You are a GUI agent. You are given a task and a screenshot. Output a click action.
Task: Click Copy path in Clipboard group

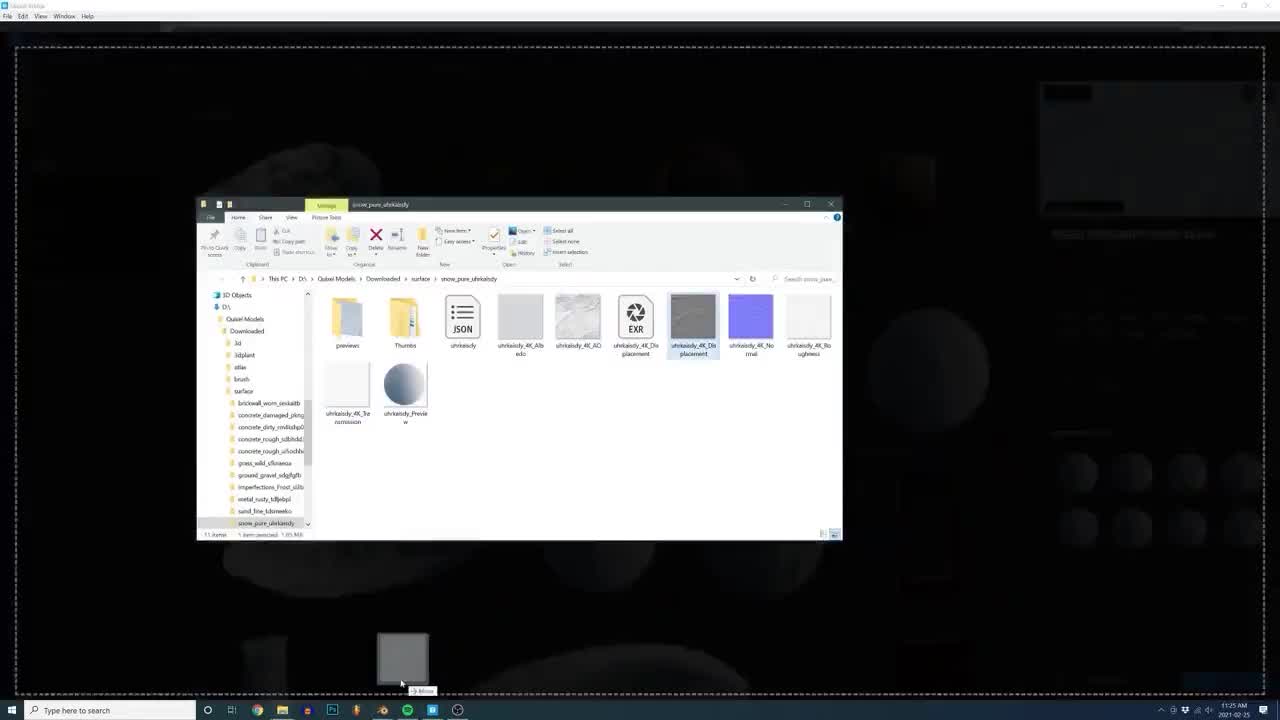(x=290, y=241)
